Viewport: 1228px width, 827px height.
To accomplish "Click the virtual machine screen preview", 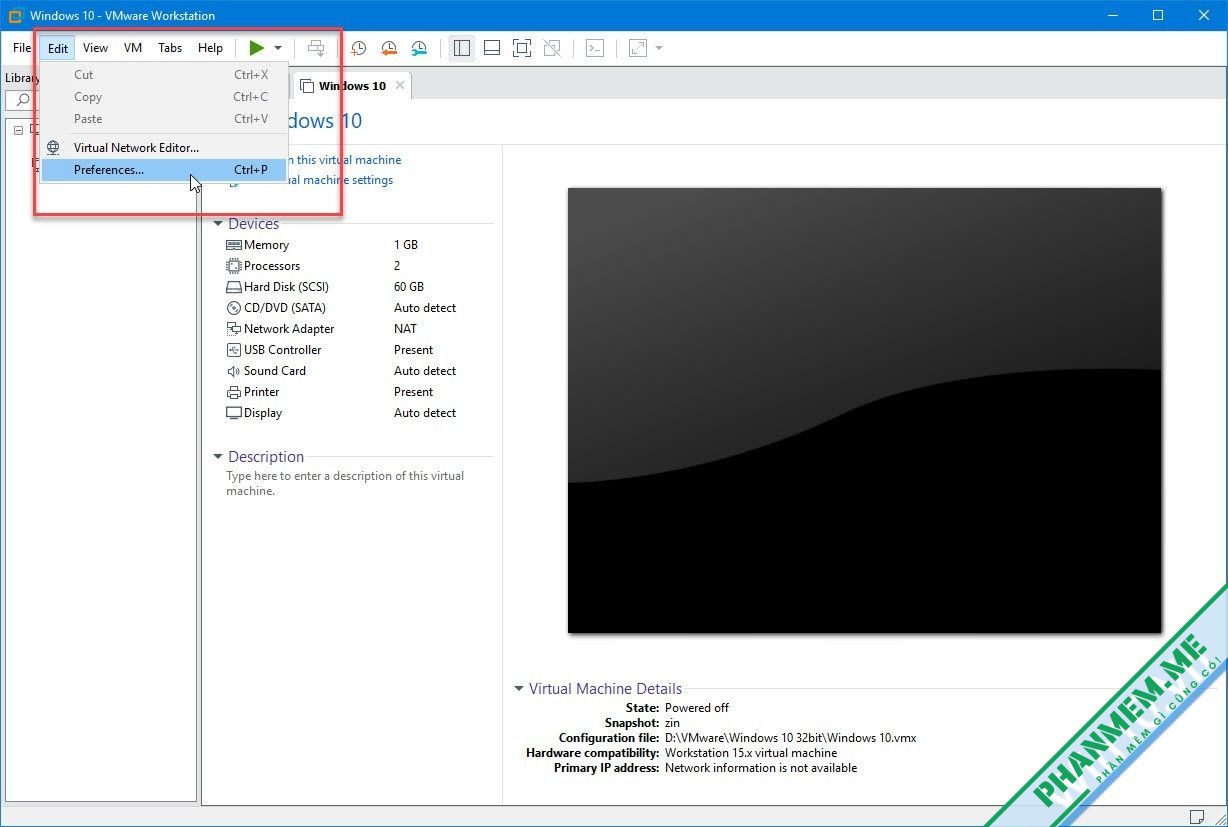I will pyautogui.click(x=865, y=410).
